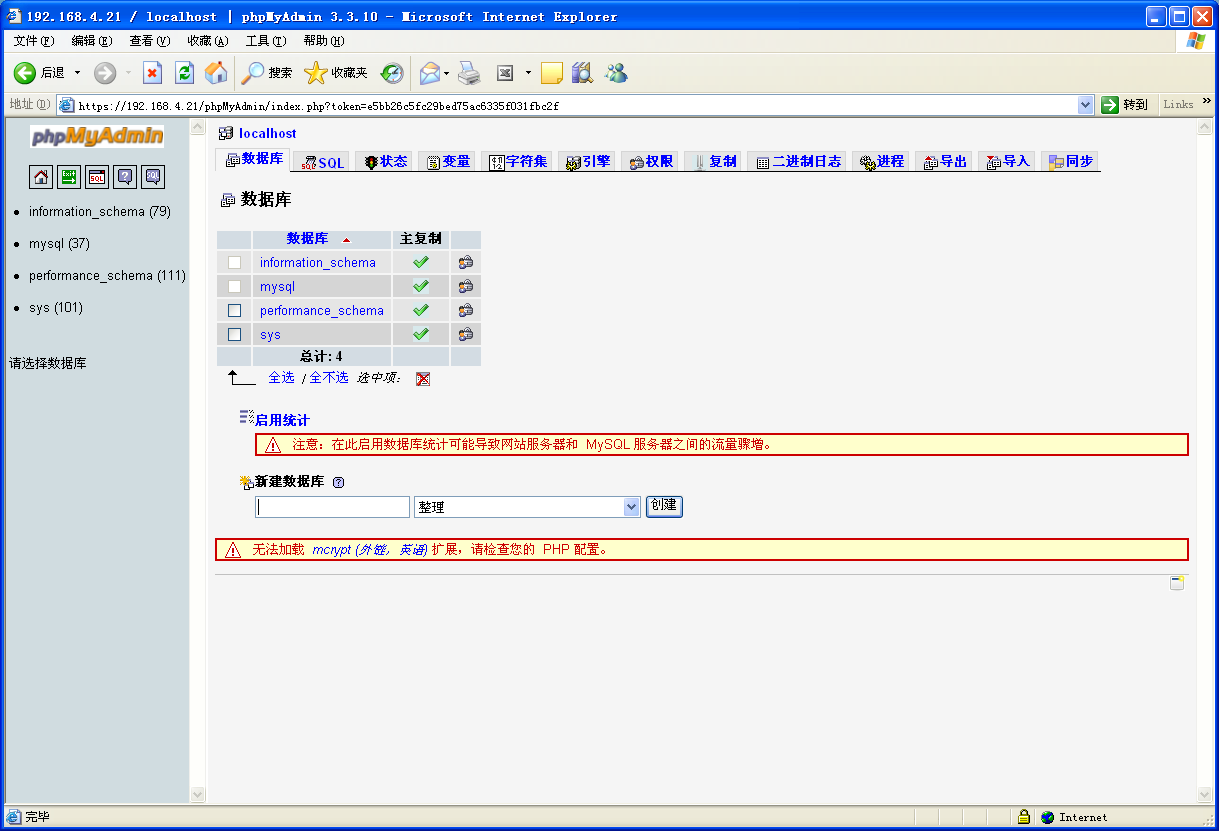Screen dimensions: 1219x831
Task: Expand the address bar URL dropdown
Action: [x=1086, y=104]
